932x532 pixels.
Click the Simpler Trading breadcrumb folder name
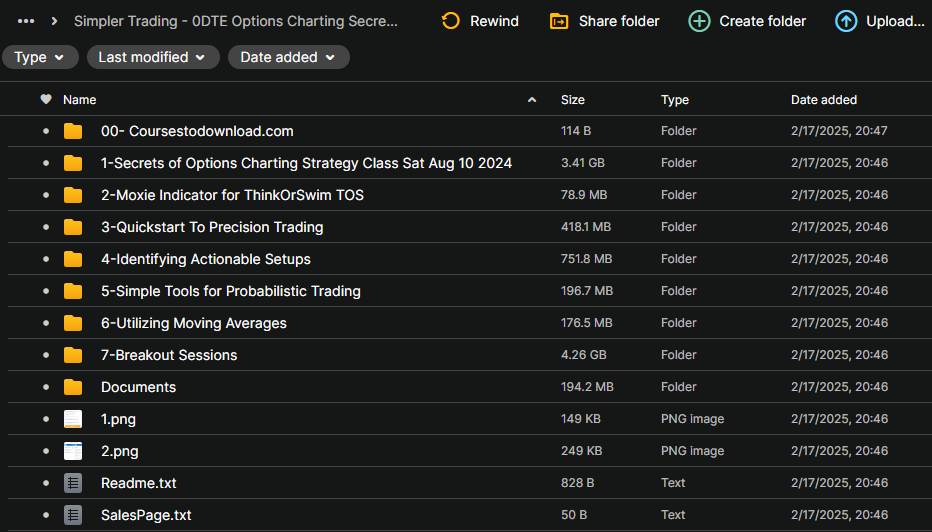tap(235, 21)
